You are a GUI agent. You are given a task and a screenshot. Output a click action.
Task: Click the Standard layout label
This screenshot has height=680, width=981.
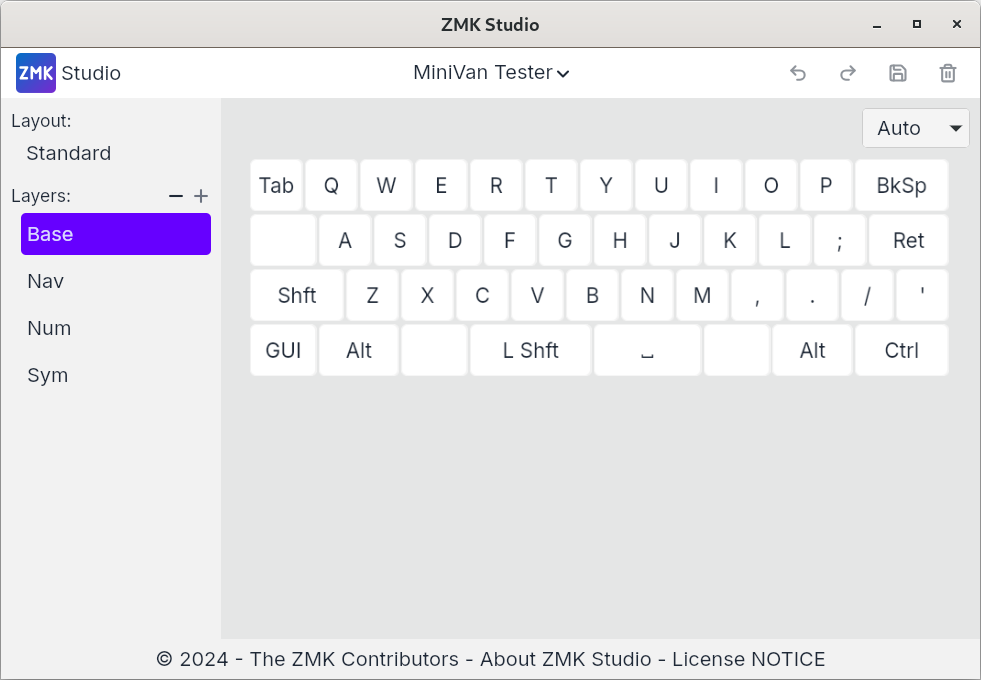[x=68, y=153]
